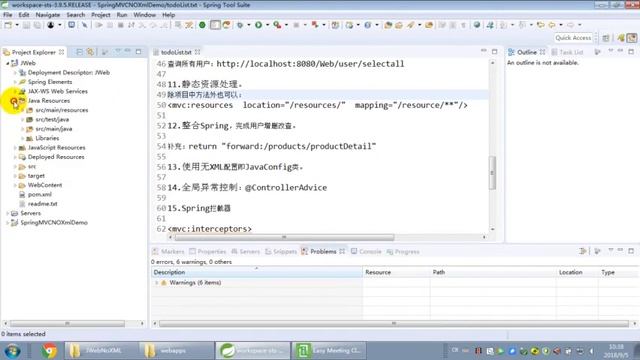Open the Debug dropdown arrow
This screenshot has height=360, width=640.
click(249, 25)
